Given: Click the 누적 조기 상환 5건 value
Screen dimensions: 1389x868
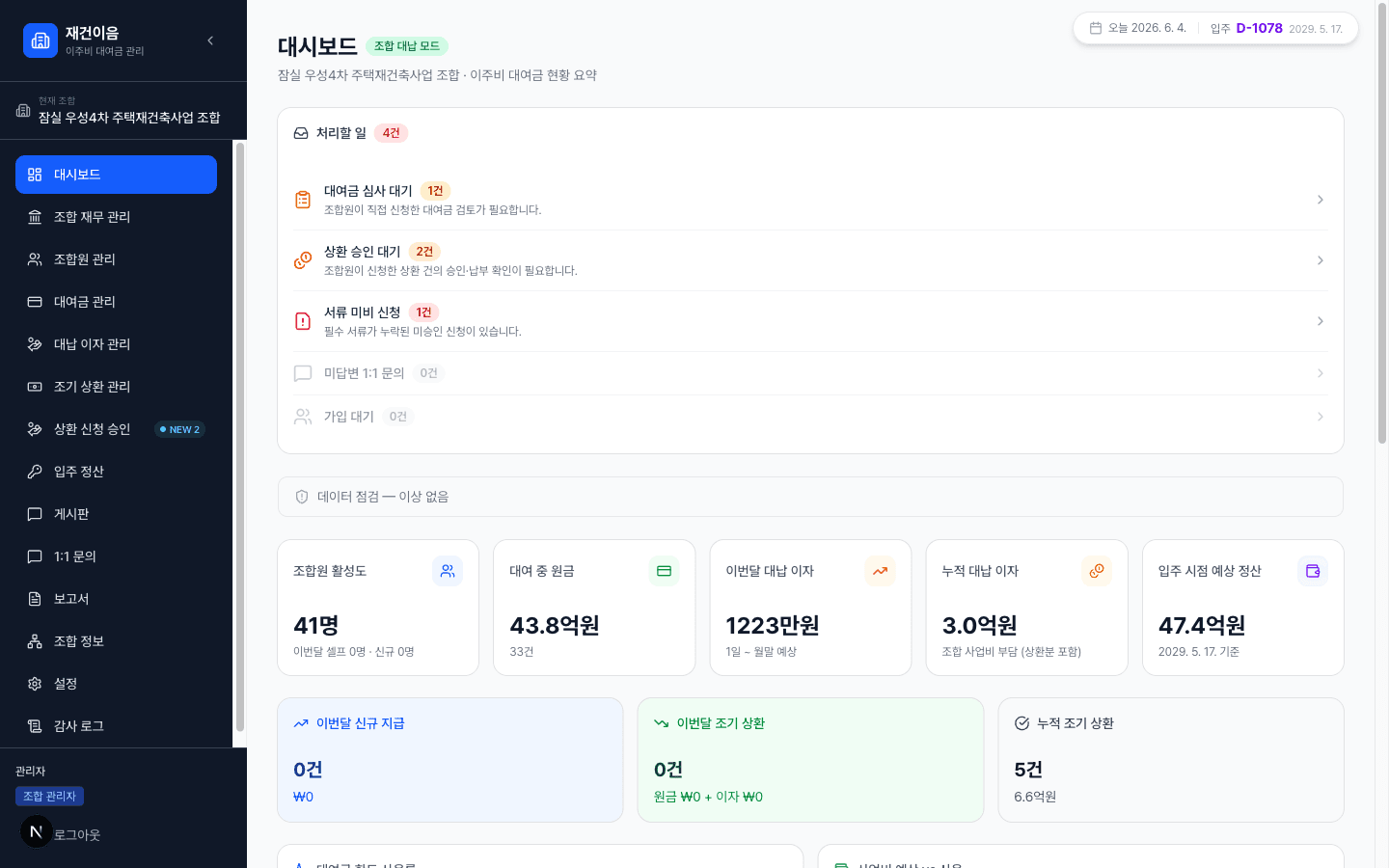Looking at the screenshot, I should [x=1028, y=770].
